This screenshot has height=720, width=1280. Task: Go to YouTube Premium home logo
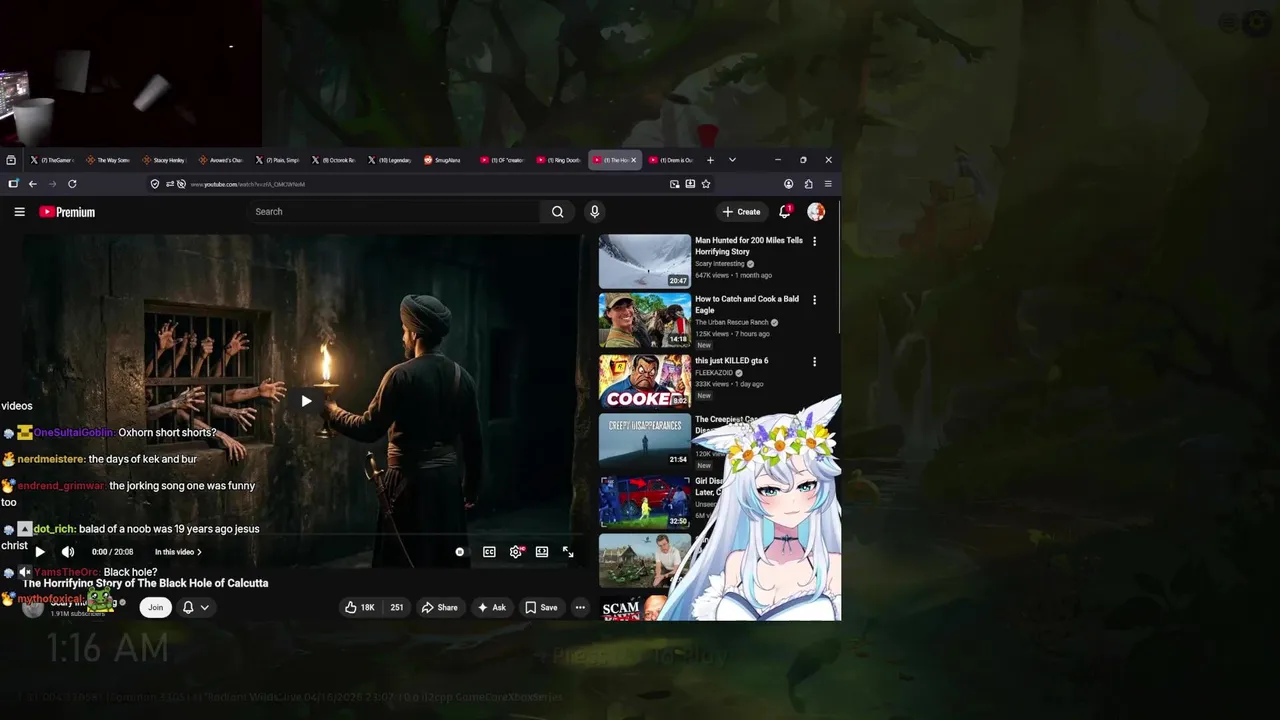(x=67, y=212)
